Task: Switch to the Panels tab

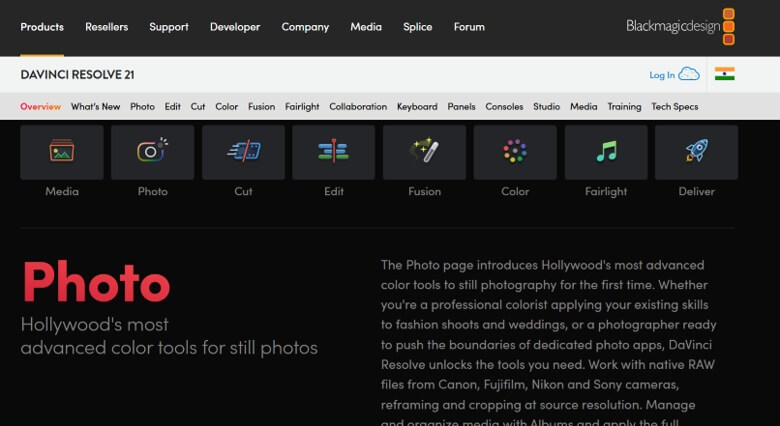Action: coord(461,106)
